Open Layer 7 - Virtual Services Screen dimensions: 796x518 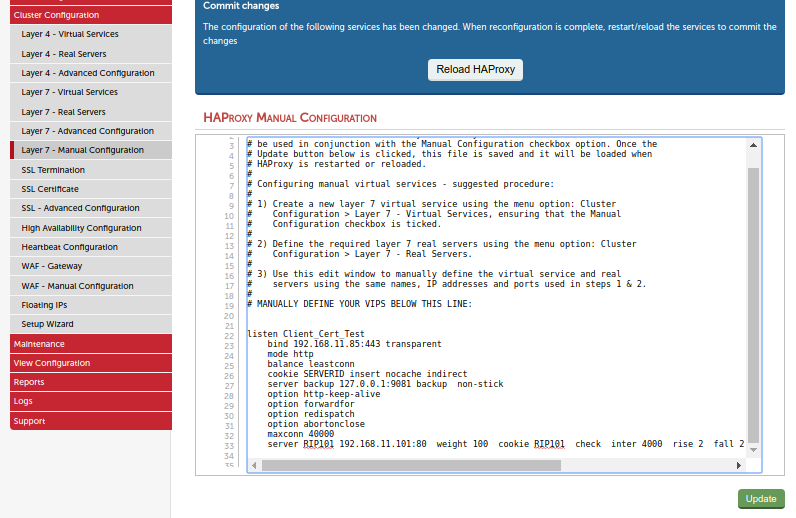click(91, 92)
